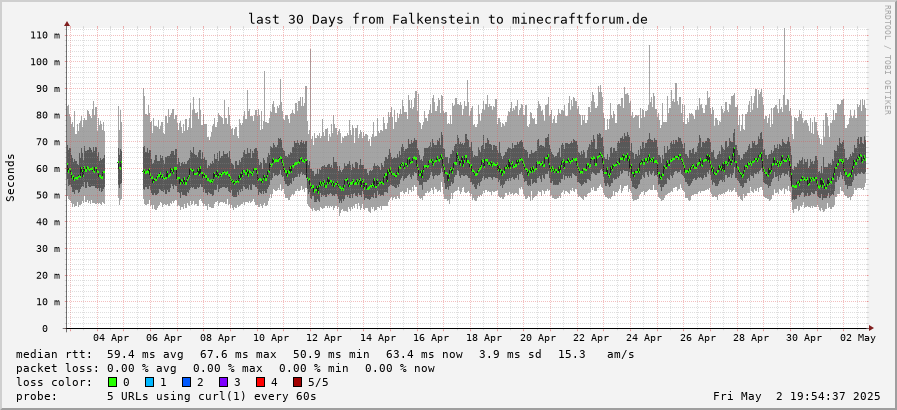Click the '5 URLs using curl(1) every 60s' text
Image resolution: width=897 pixels, height=410 pixels.
212,396
